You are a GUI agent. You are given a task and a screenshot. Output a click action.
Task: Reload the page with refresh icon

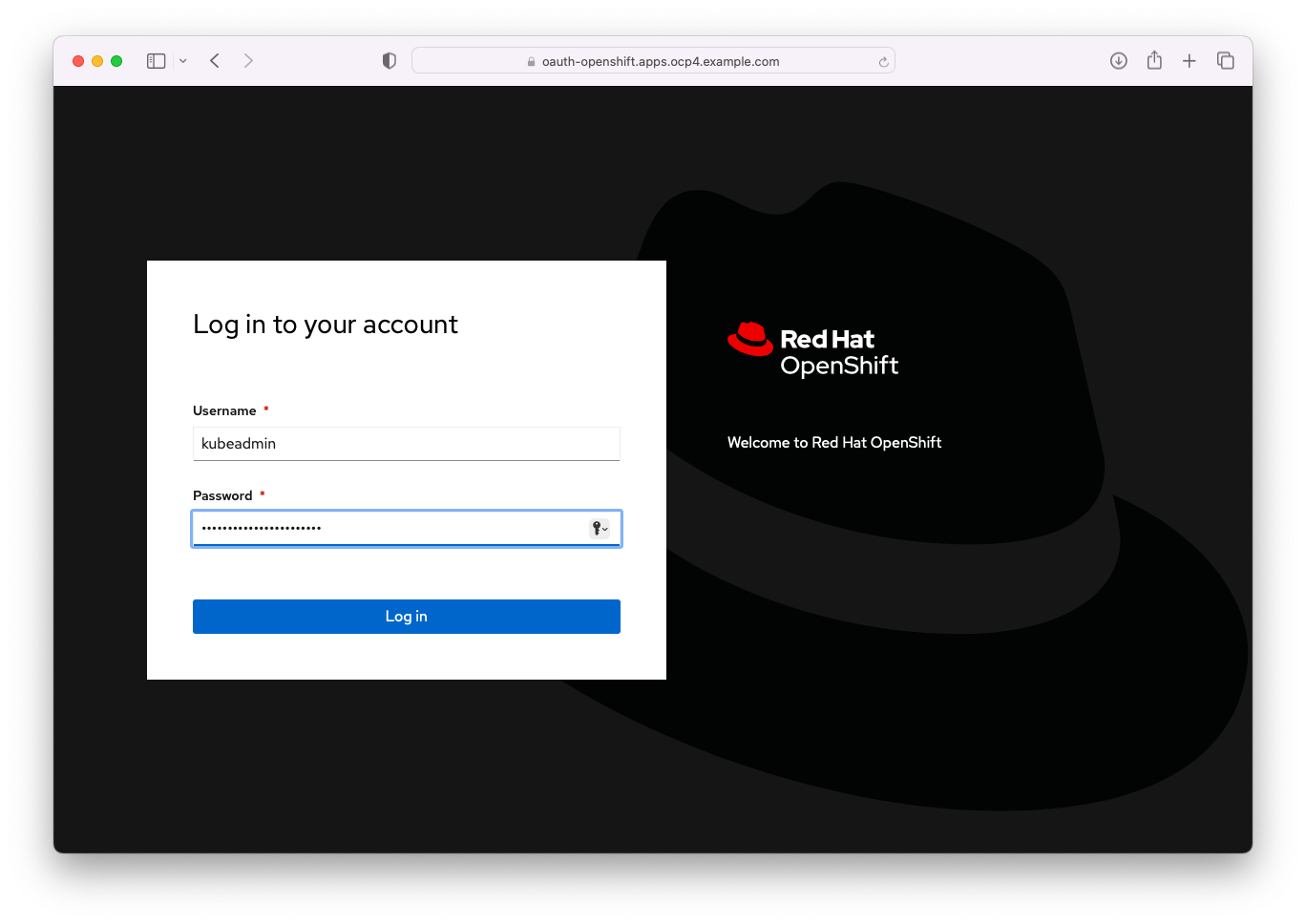click(883, 62)
